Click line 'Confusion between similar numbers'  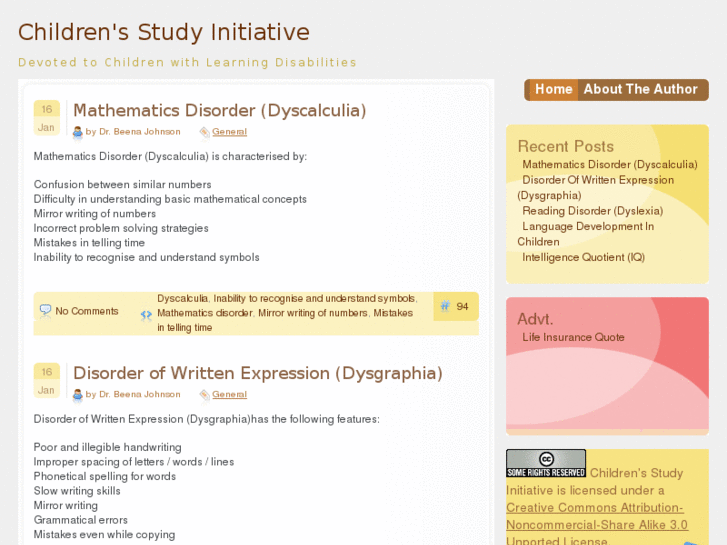click(122, 185)
